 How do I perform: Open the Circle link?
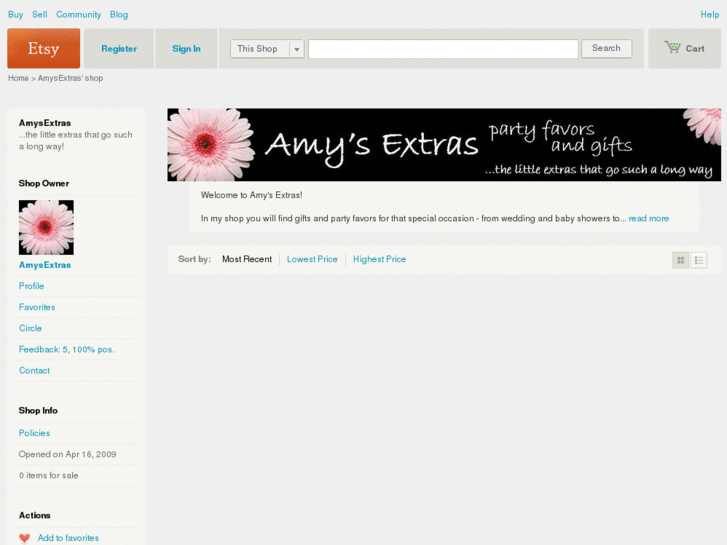(x=30, y=328)
